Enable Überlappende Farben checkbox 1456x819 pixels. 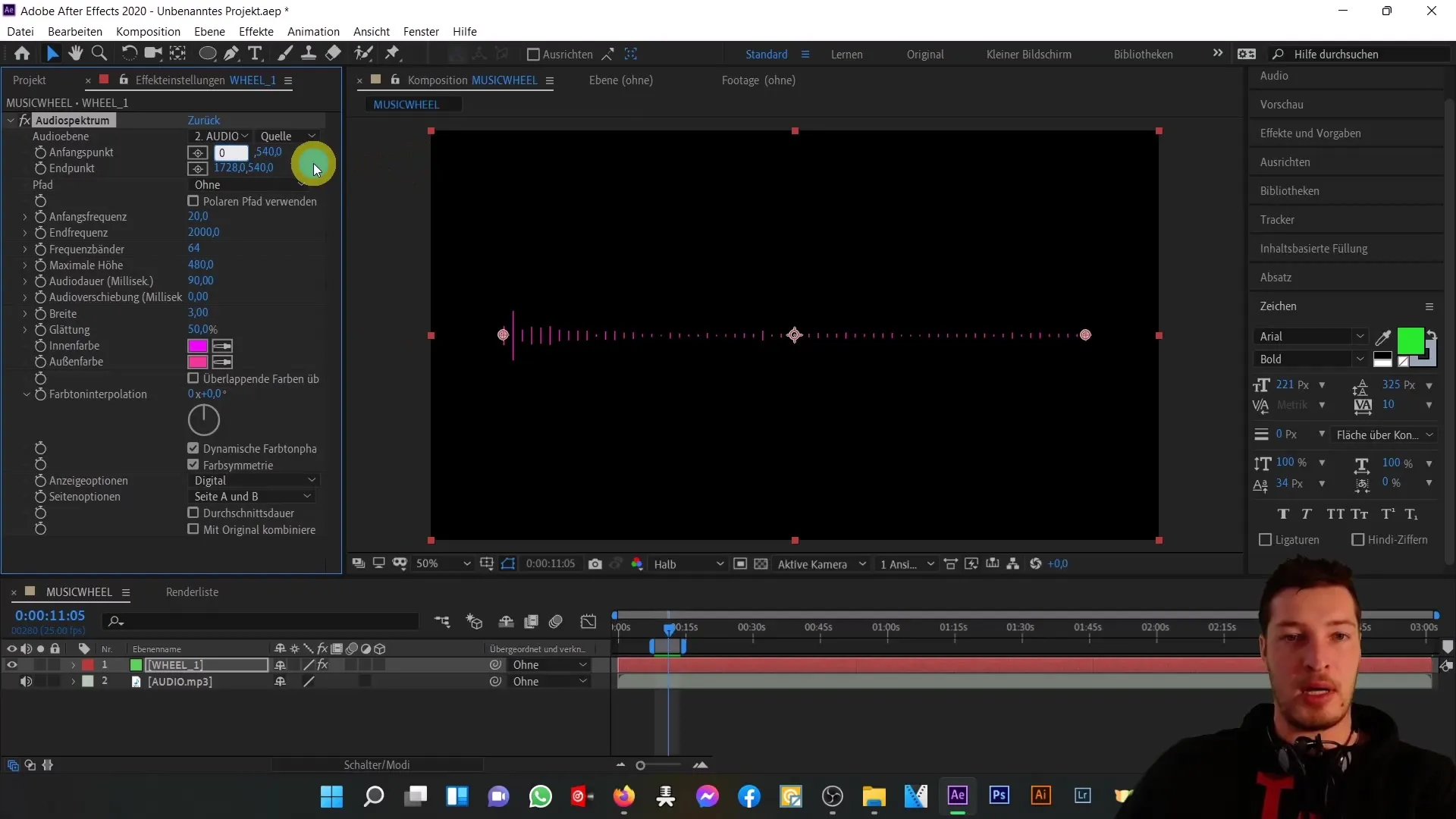193,378
